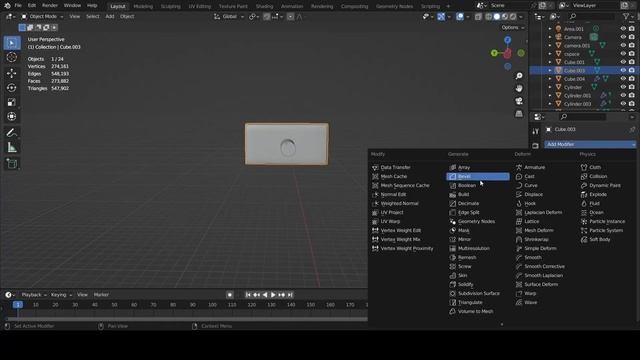Choose the Boolean modifier
Image resolution: width=640 pixels, height=360 pixels.
pyautogui.click(x=478, y=185)
